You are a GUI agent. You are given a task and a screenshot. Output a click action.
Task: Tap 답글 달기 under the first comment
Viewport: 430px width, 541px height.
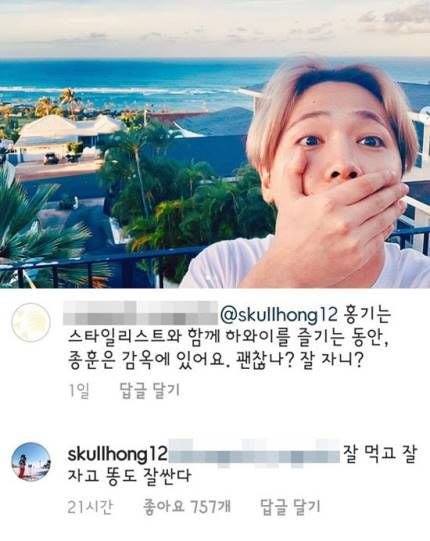point(150,391)
